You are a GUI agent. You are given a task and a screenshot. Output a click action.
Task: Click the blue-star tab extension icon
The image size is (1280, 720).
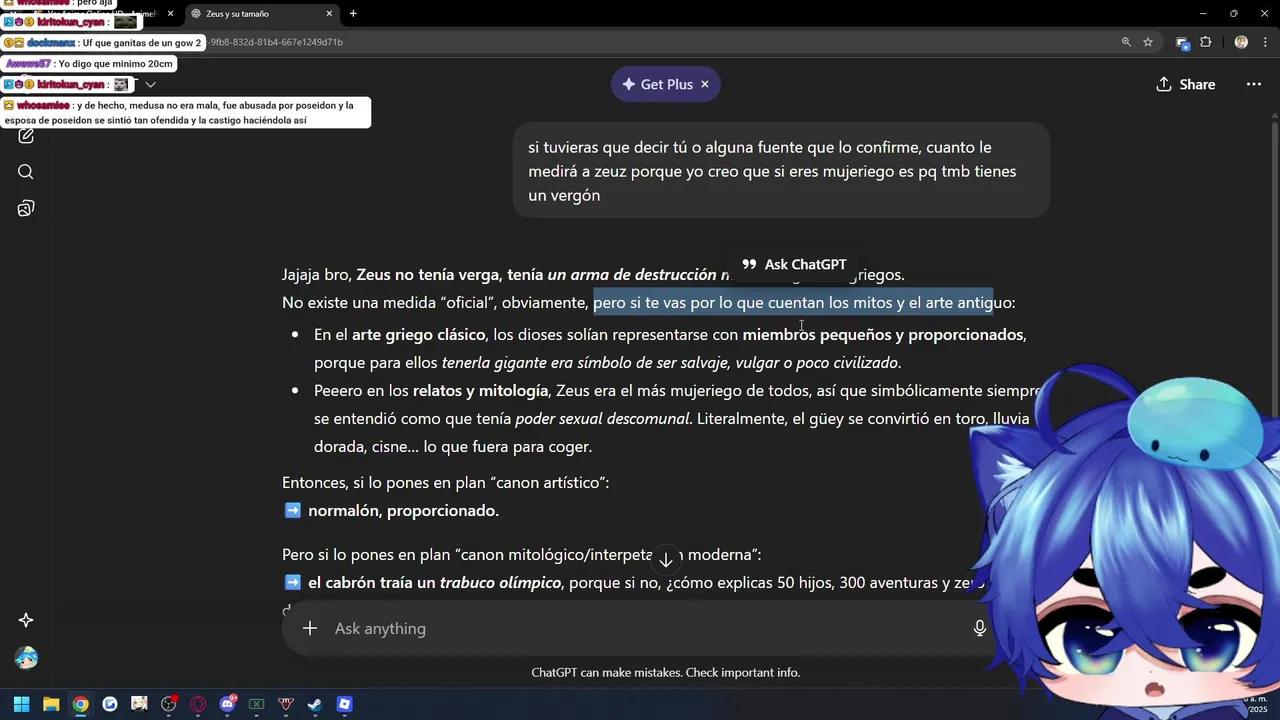coord(1183,42)
